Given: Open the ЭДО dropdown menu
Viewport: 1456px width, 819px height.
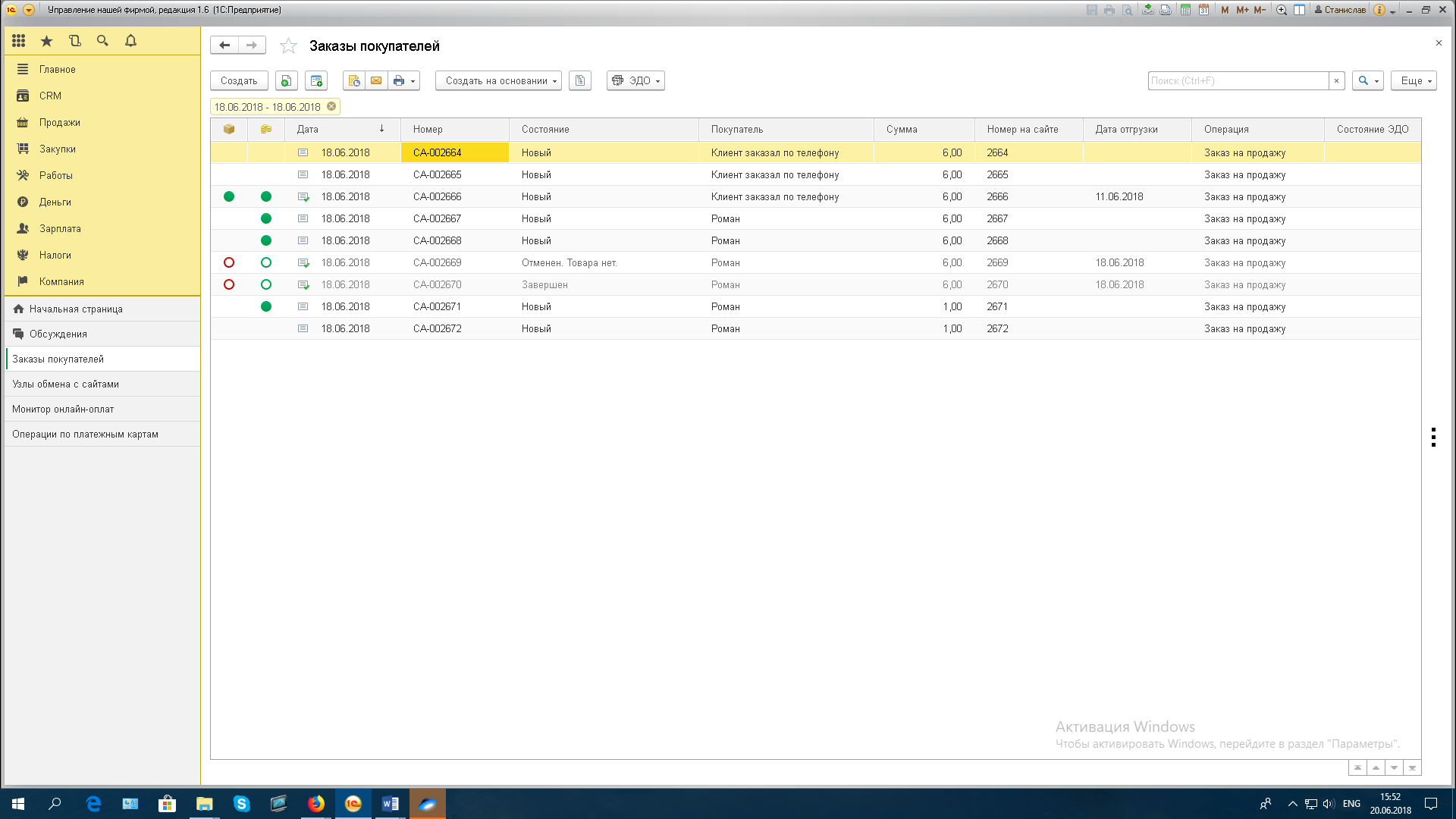Looking at the screenshot, I should 635,80.
